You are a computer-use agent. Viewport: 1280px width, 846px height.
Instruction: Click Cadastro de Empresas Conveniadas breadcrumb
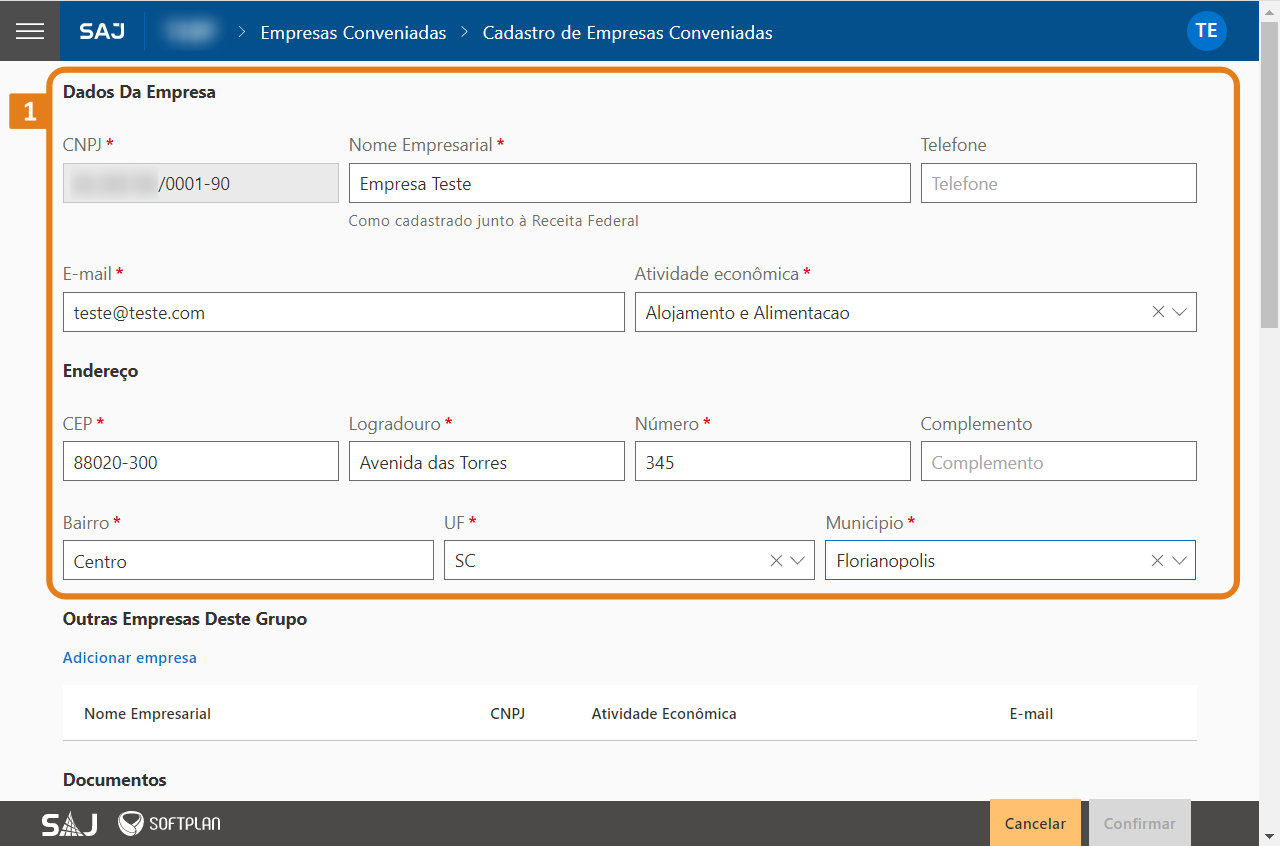tap(627, 32)
